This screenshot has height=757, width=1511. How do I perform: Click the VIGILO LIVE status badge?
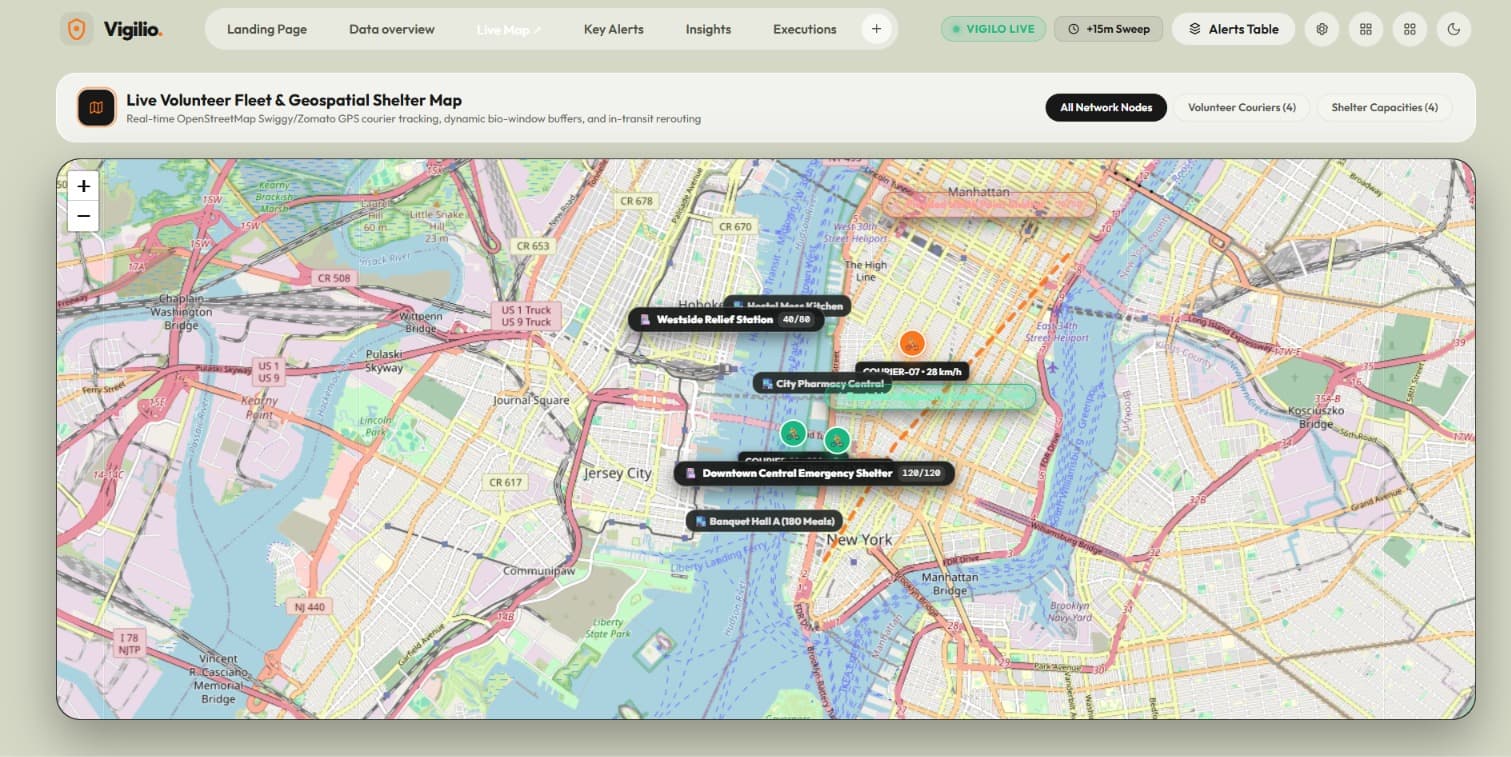pyautogui.click(x=993, y=29)
